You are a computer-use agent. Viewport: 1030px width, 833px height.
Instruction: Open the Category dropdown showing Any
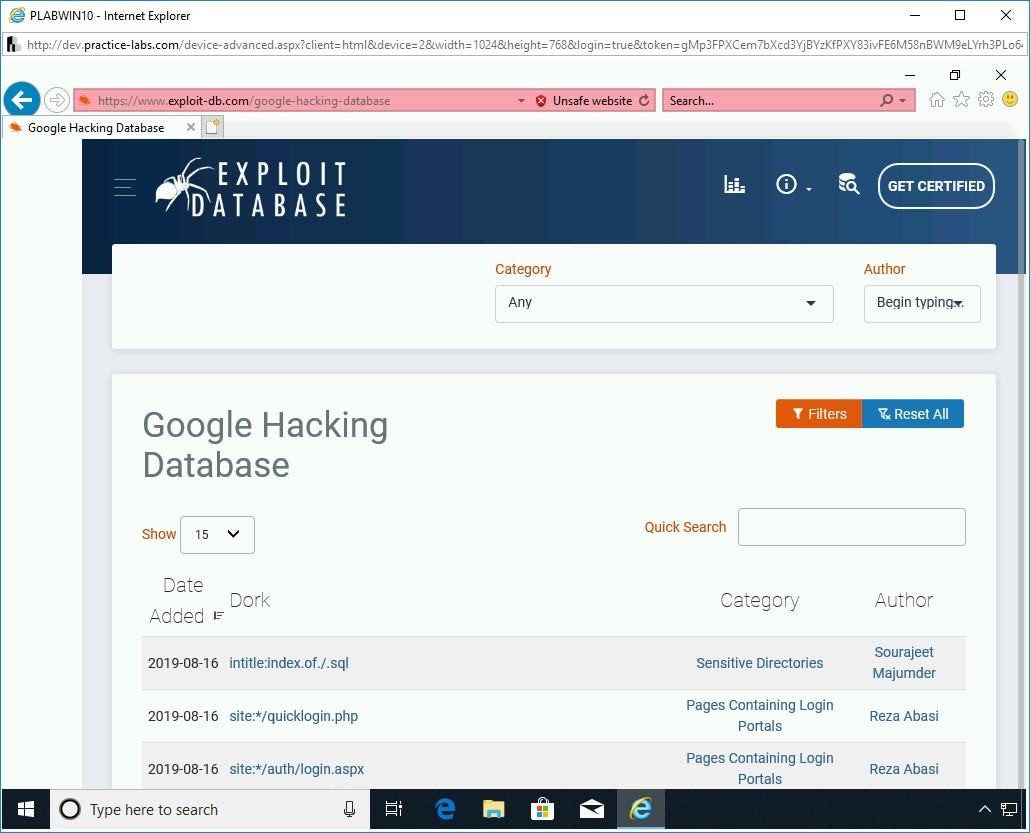[x=663, y=304]
